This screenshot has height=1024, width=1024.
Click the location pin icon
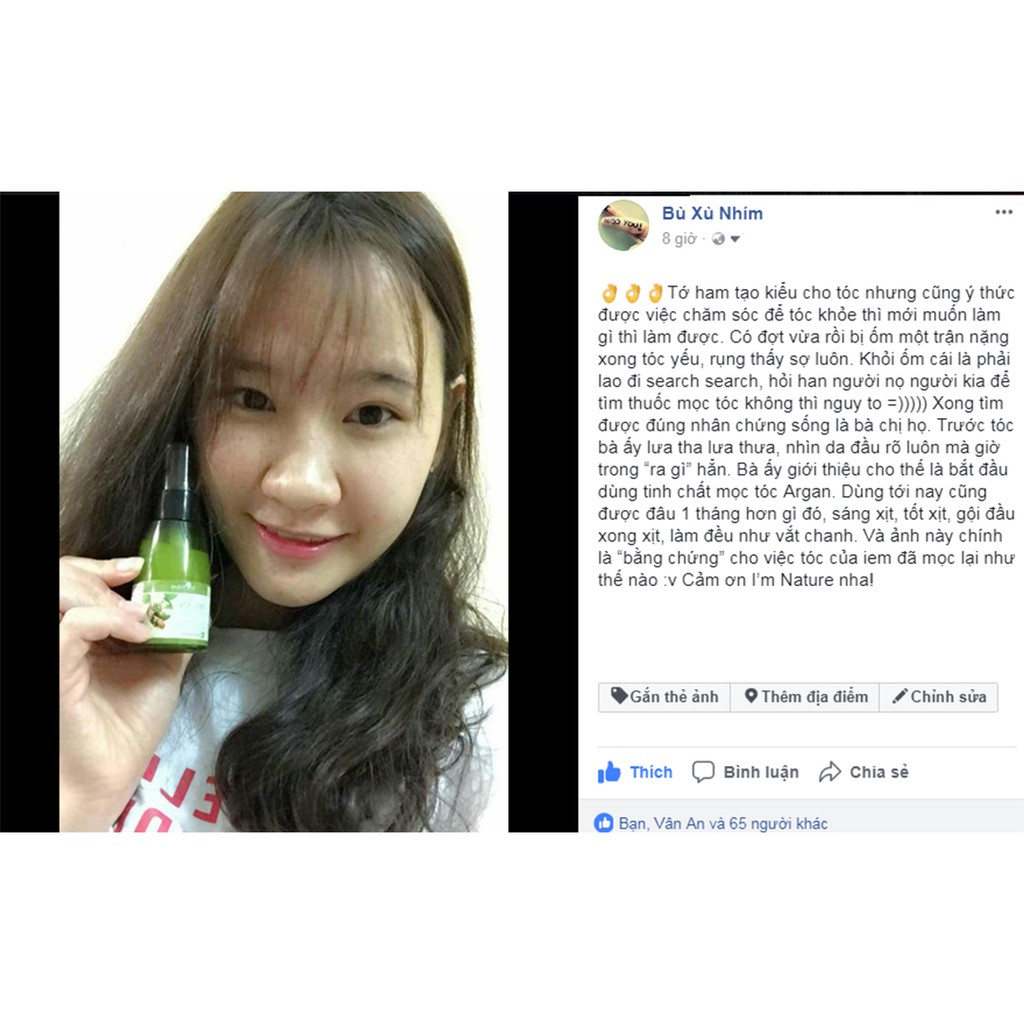[751, 696]
